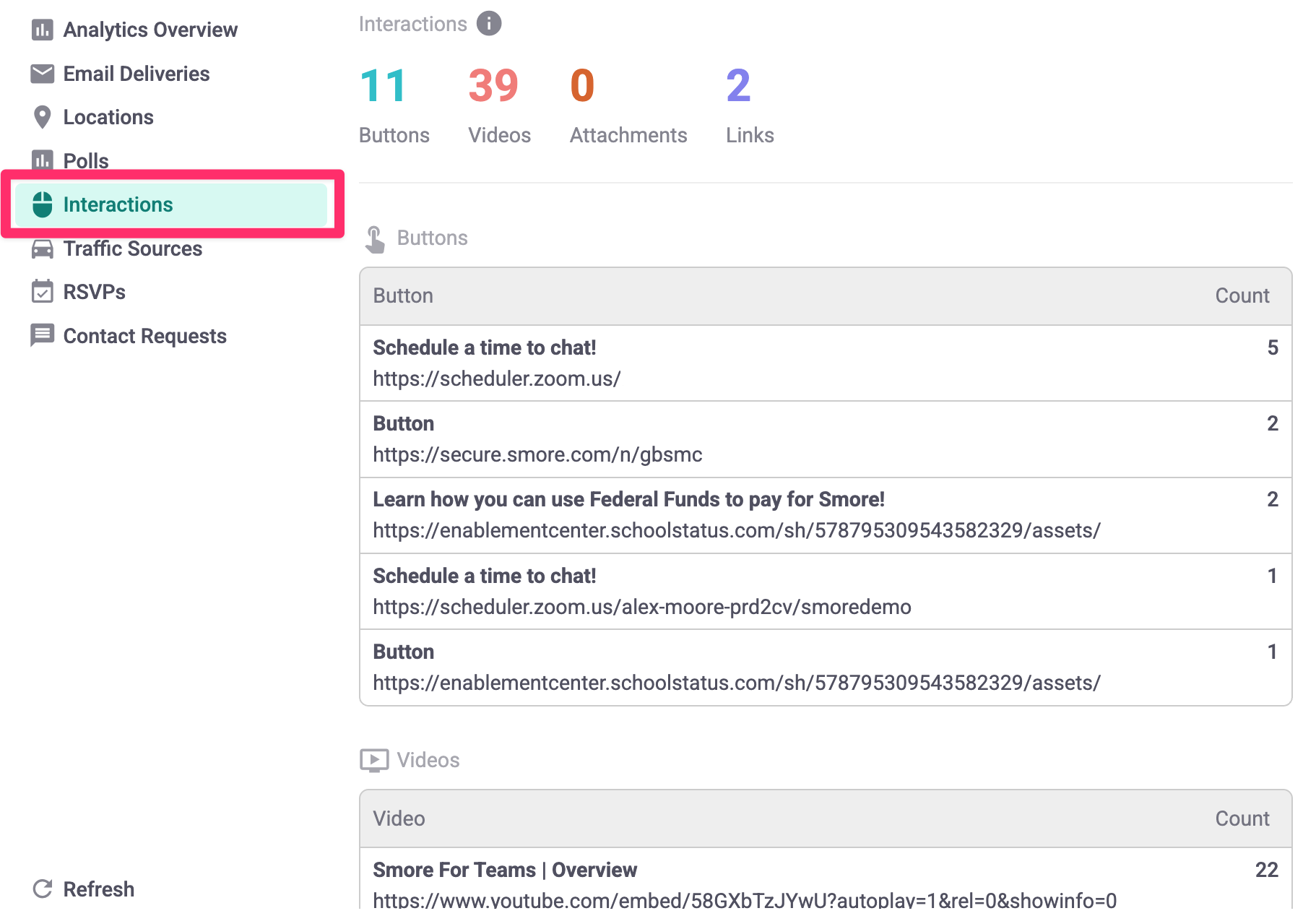The width and height of the screenshot is (1316, 916).
Task: Click the Traffic Sources car icon
Action: click(42, 249)
